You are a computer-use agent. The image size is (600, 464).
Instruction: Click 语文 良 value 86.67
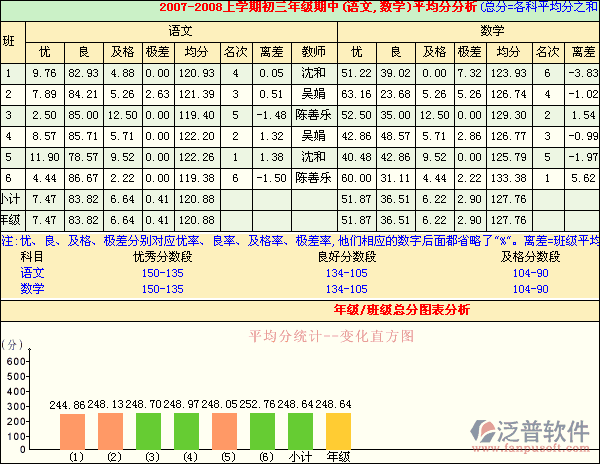pyautogui.click(x=83, y=178)
